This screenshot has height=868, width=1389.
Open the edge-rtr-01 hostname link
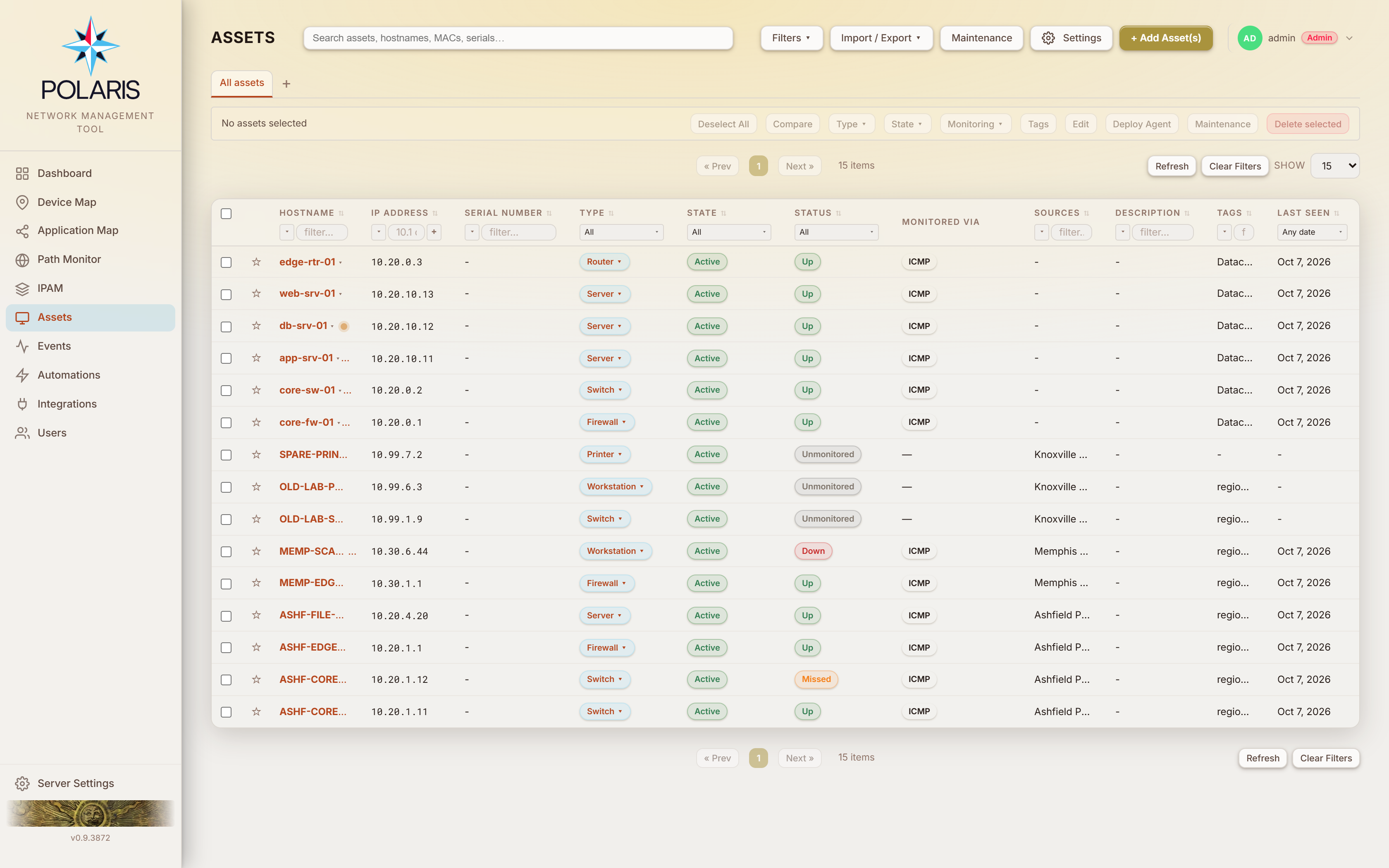click(x=307, y=262)
